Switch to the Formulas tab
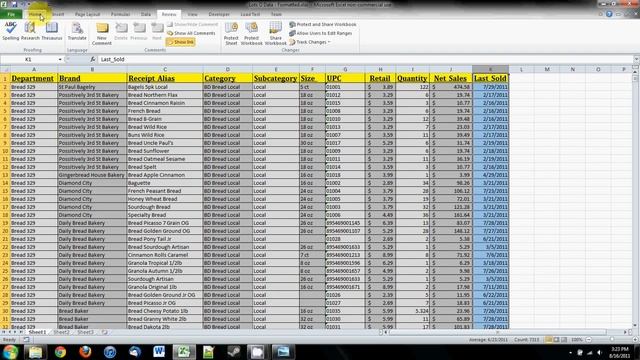The height and width of the screenshot is (360, 640). point(120,14)
